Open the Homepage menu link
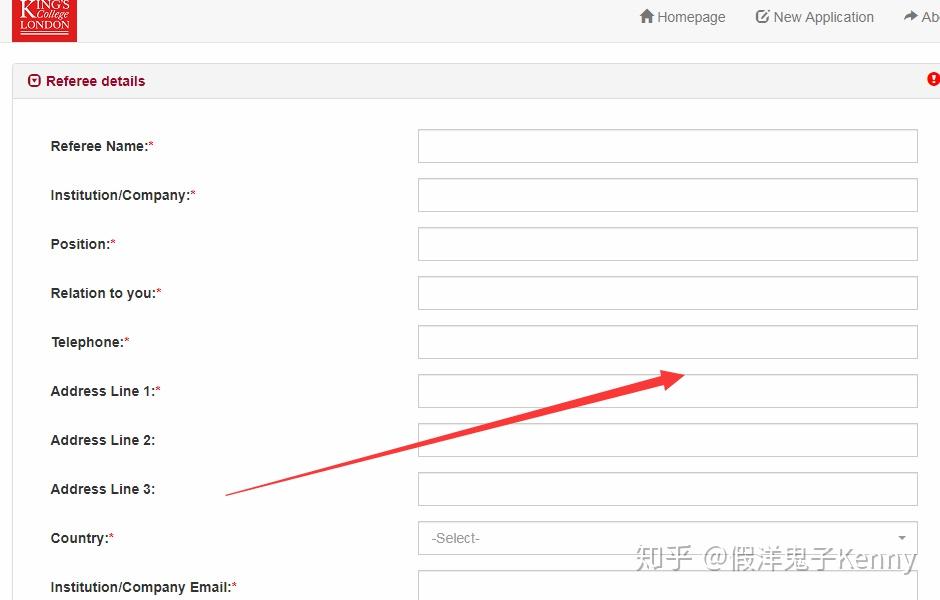Image resolution: width=940 pixels, height=600 pixels. coord(682,17)
